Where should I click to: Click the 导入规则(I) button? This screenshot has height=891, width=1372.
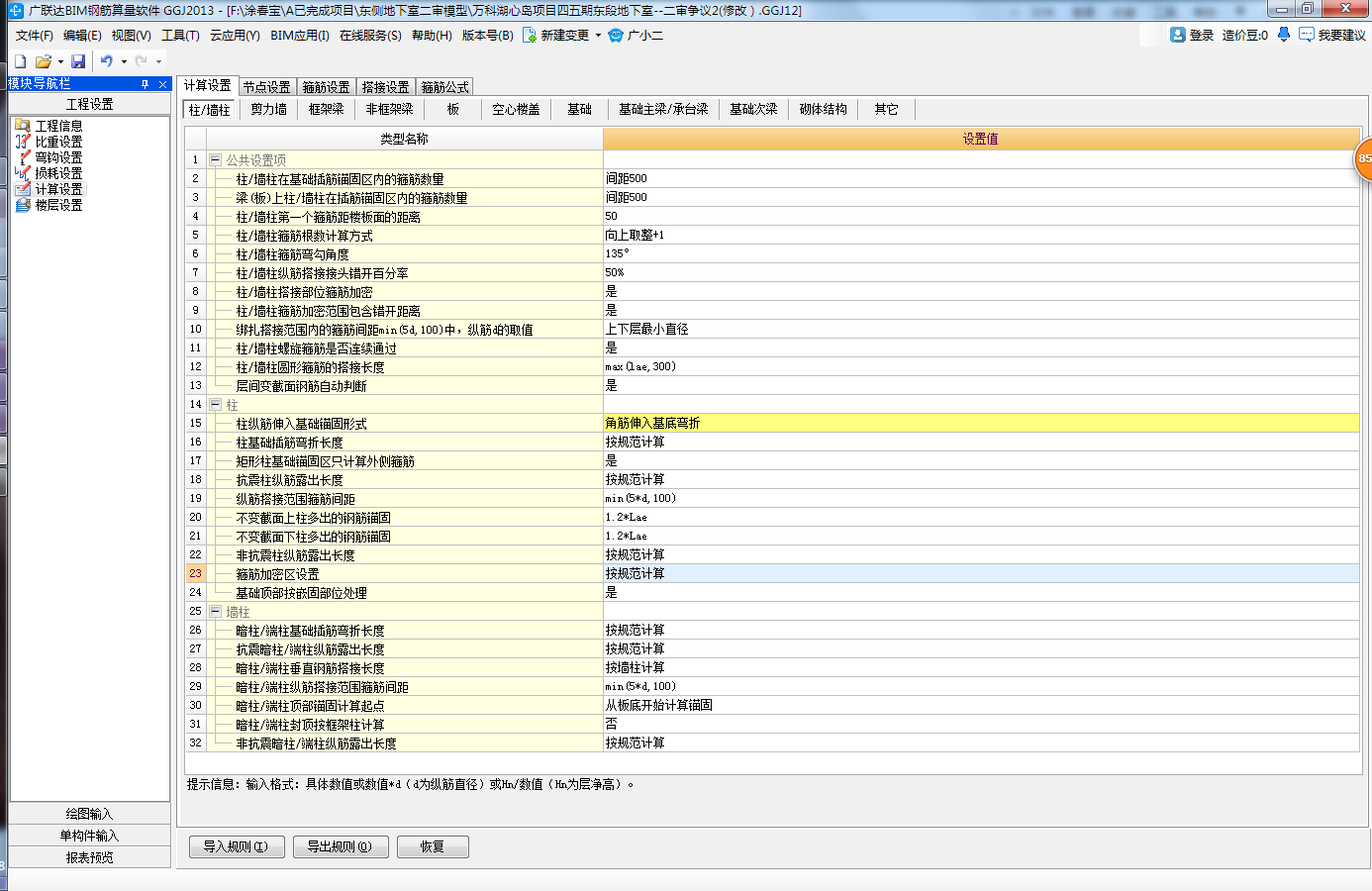coord(236,846)
